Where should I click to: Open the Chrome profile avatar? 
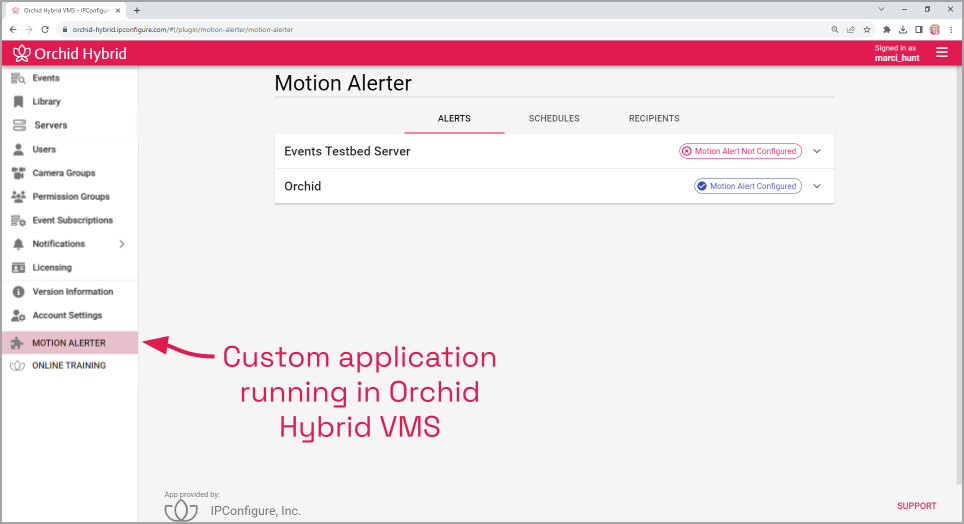[935, 30]
